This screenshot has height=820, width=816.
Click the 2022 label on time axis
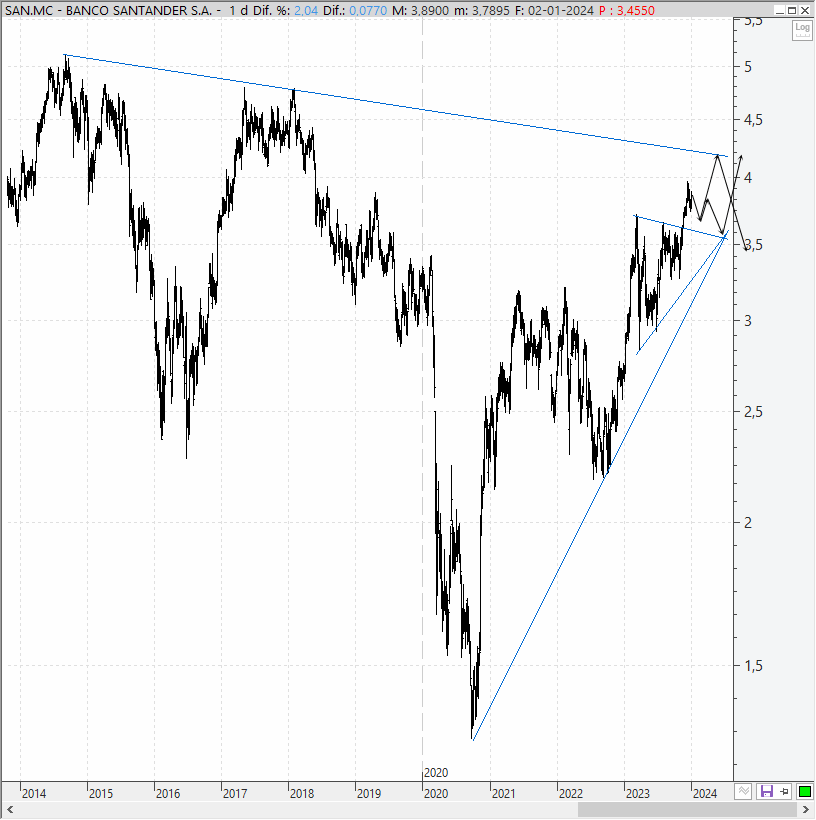point(570,794)
